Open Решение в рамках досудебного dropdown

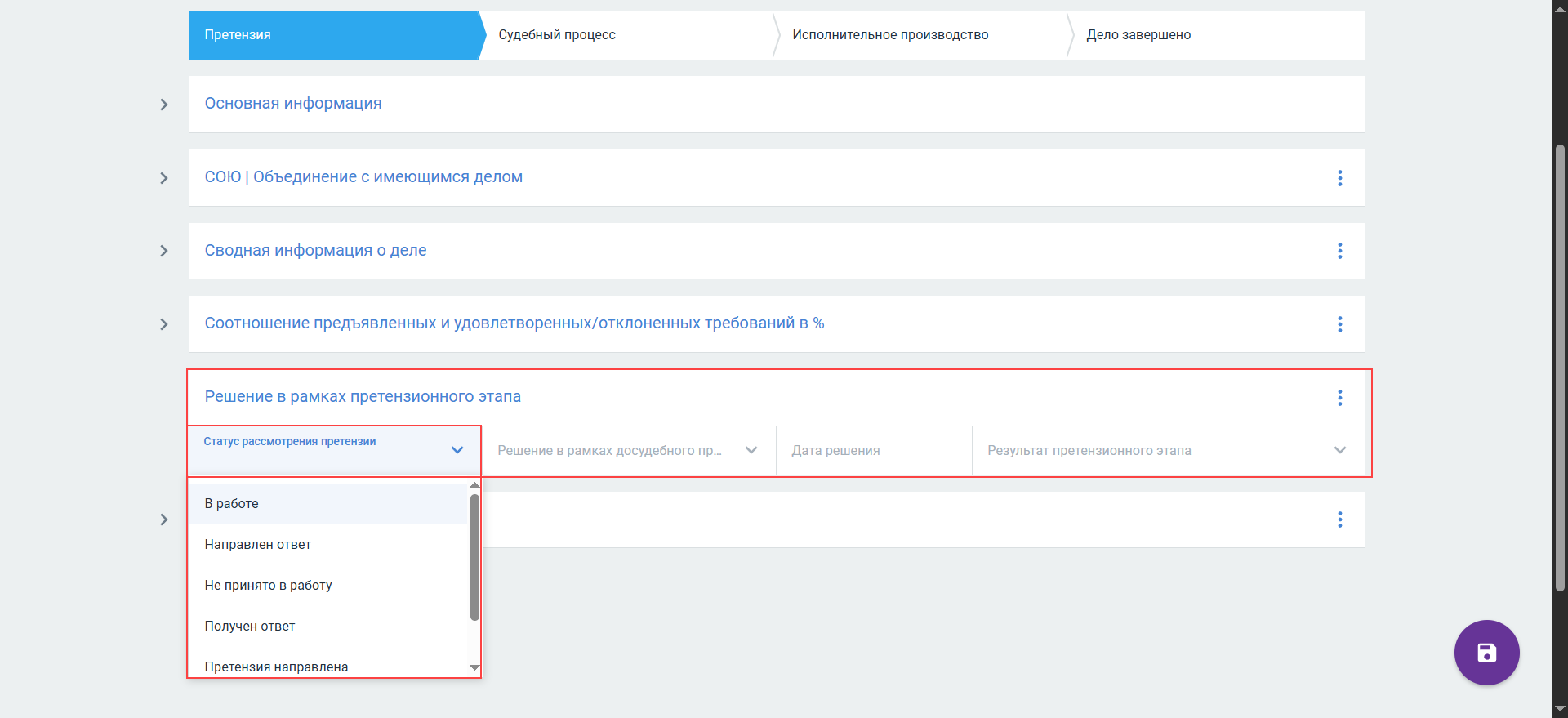[x=629, y=450]
